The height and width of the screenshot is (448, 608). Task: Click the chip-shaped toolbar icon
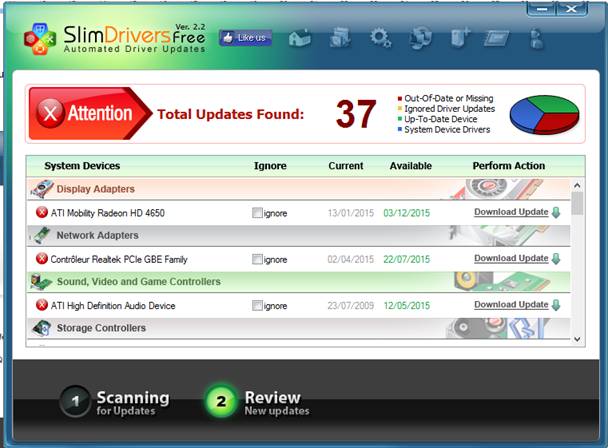click(x=497, y=38)
